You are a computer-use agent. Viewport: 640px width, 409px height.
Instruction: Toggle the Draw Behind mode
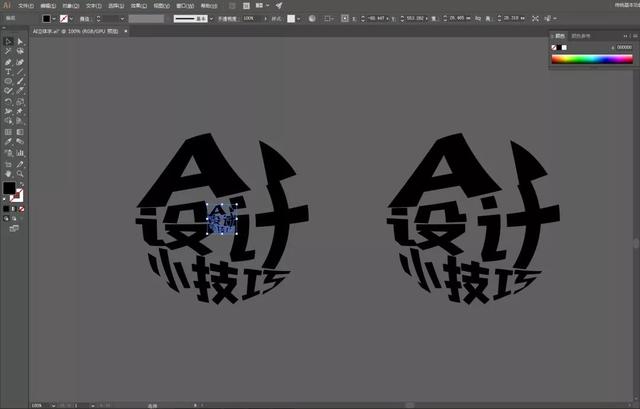coord(14,219)
